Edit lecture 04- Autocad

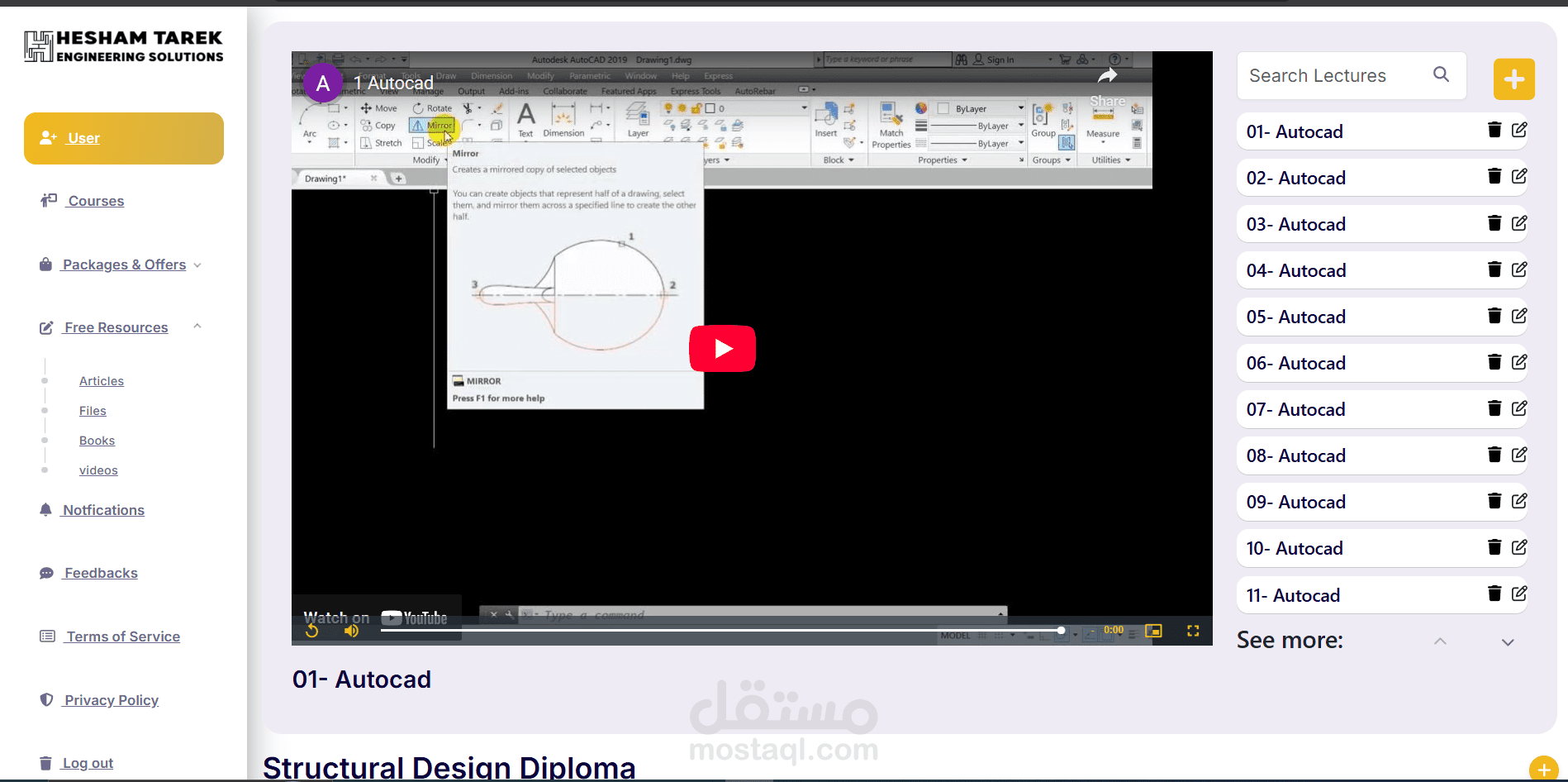1519,269
